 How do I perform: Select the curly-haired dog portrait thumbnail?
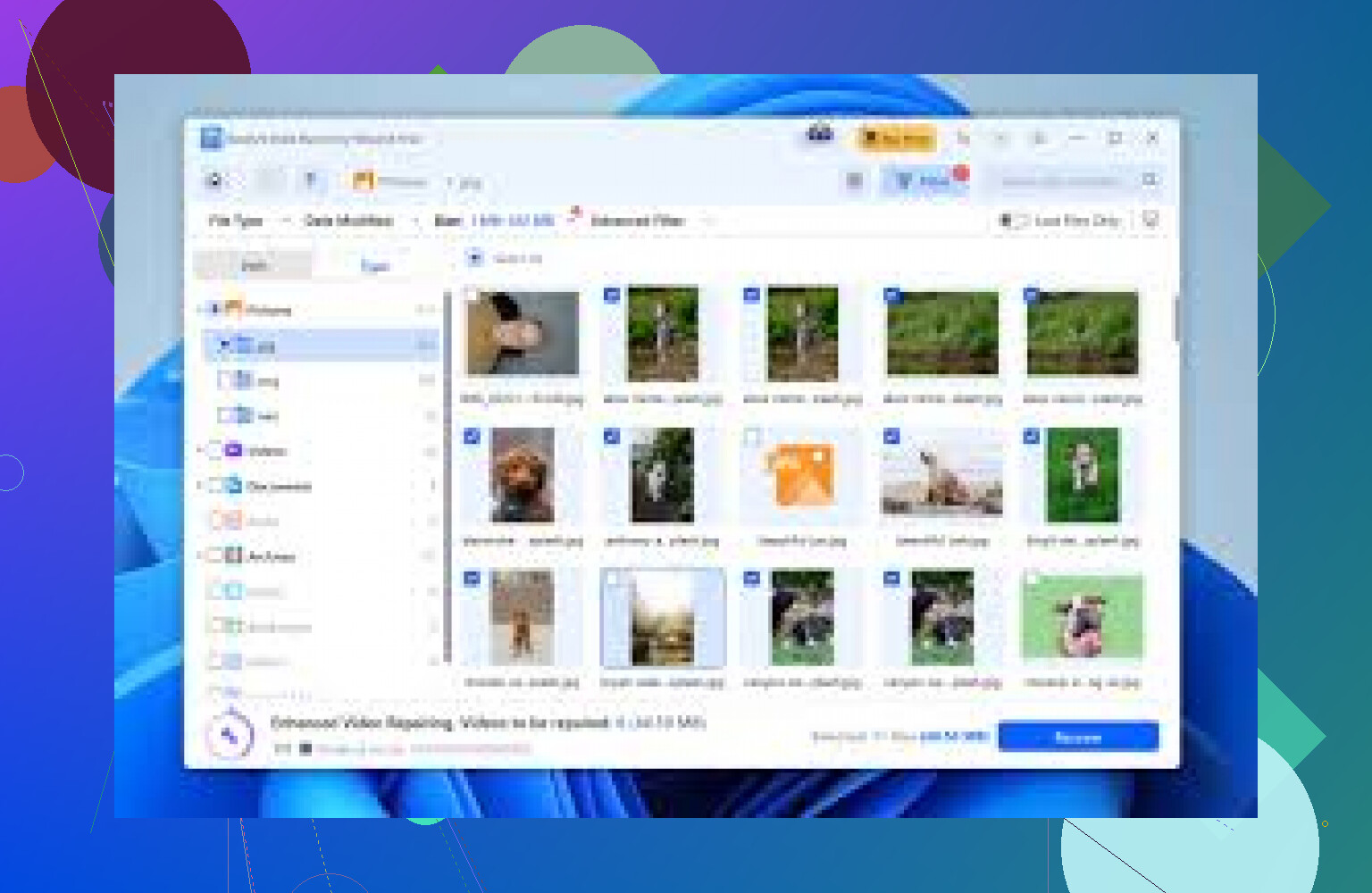pyautogui.click(x=522, y=475)
